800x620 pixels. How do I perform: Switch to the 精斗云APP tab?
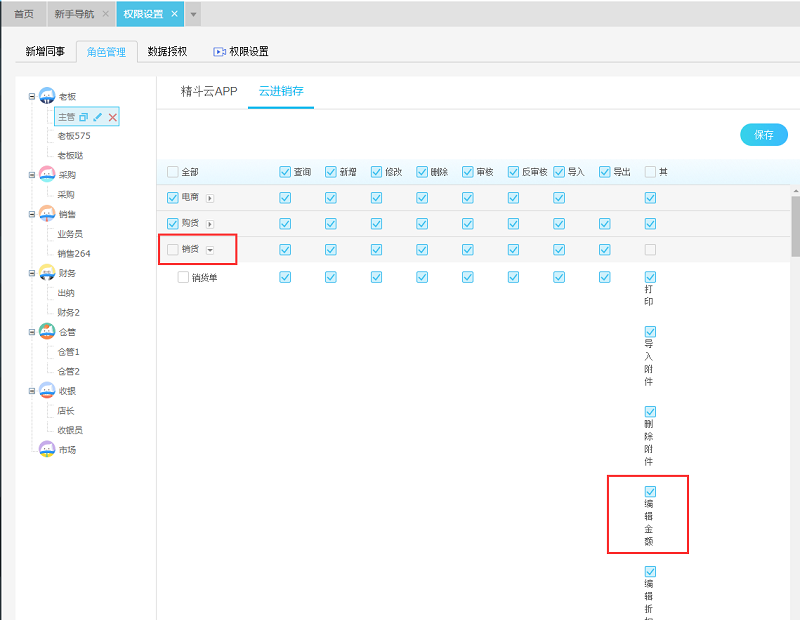point(208,91)
